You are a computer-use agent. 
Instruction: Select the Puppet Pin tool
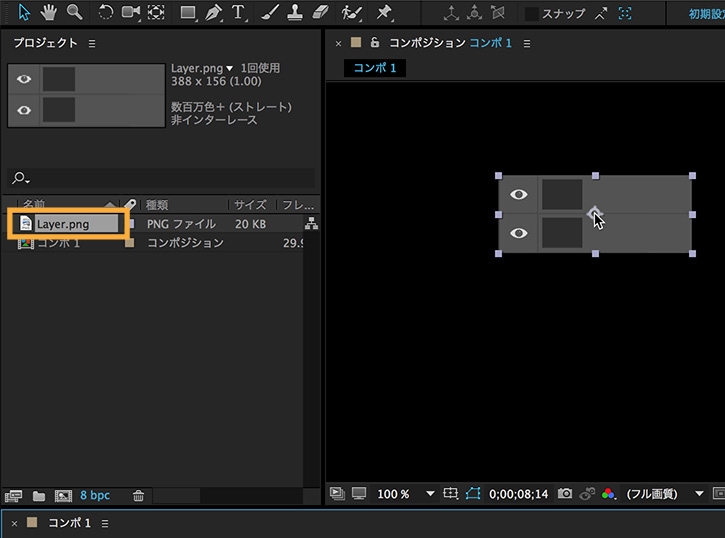(x=384, y=13)
